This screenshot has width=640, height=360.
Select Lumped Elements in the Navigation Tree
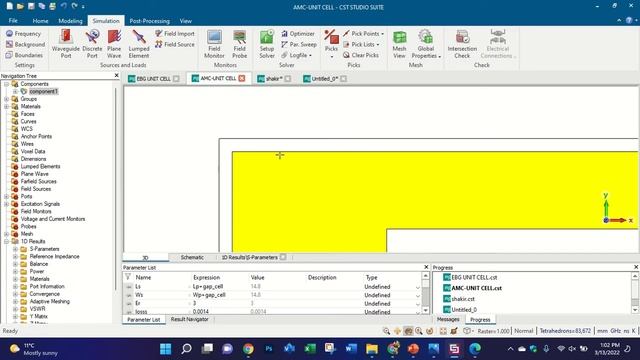click(x=40, y=166)
